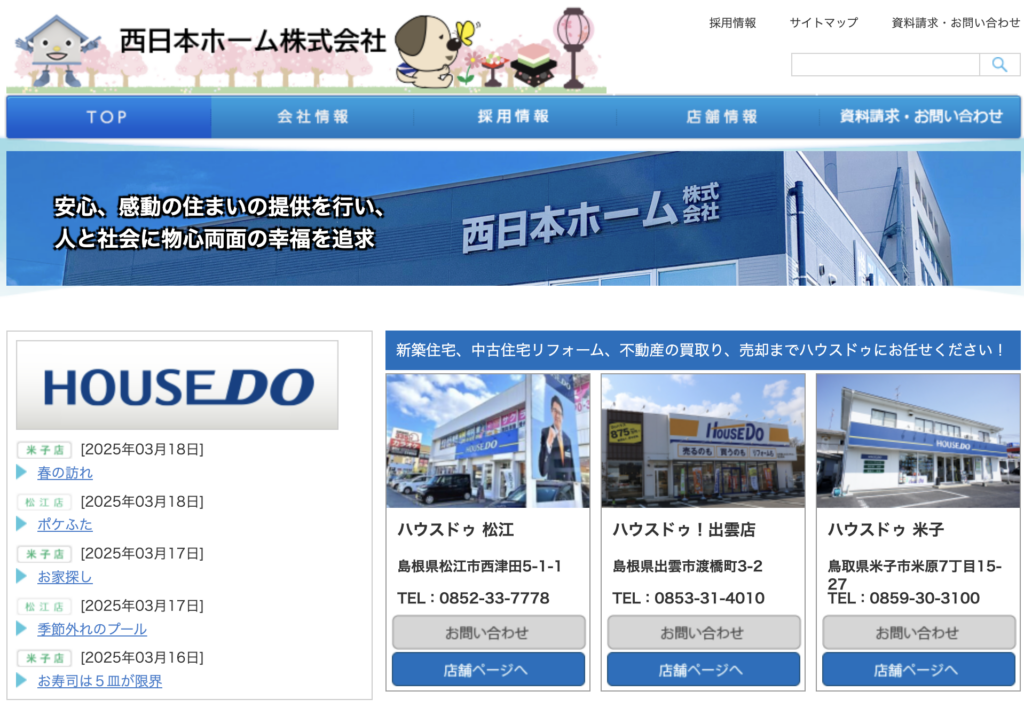Click the blue arrow beside 春の訪れ
The height and width of the screenshot is (707, 1024).
[22, 472]
